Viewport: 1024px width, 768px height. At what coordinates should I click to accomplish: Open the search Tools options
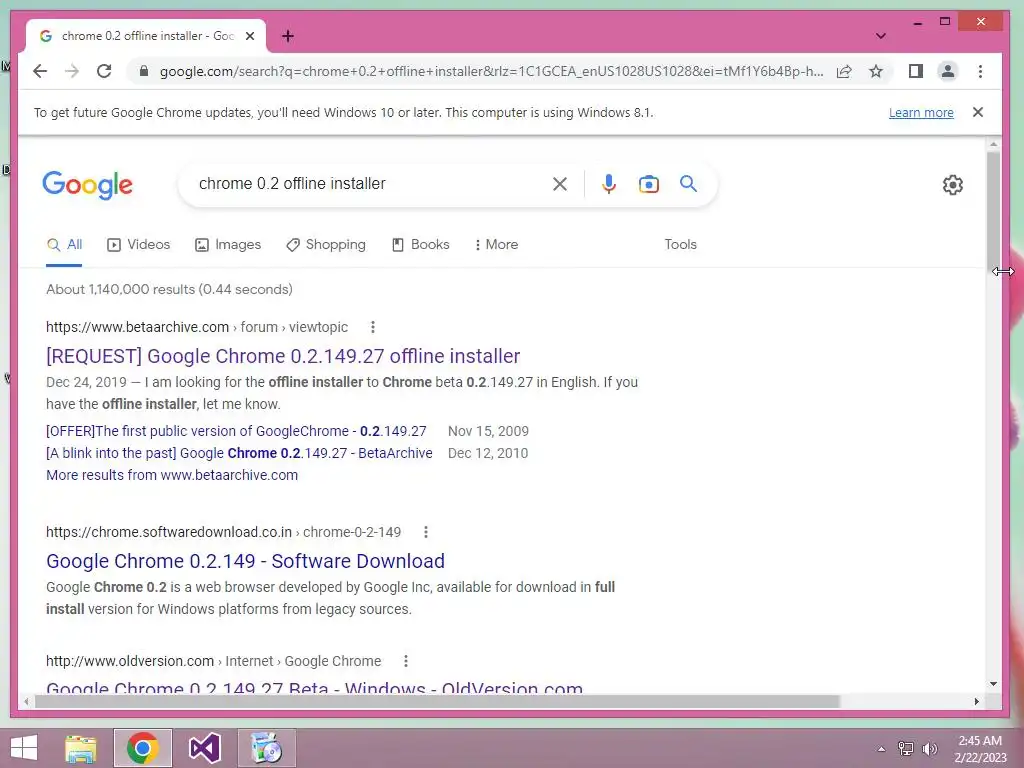point(680,244)
